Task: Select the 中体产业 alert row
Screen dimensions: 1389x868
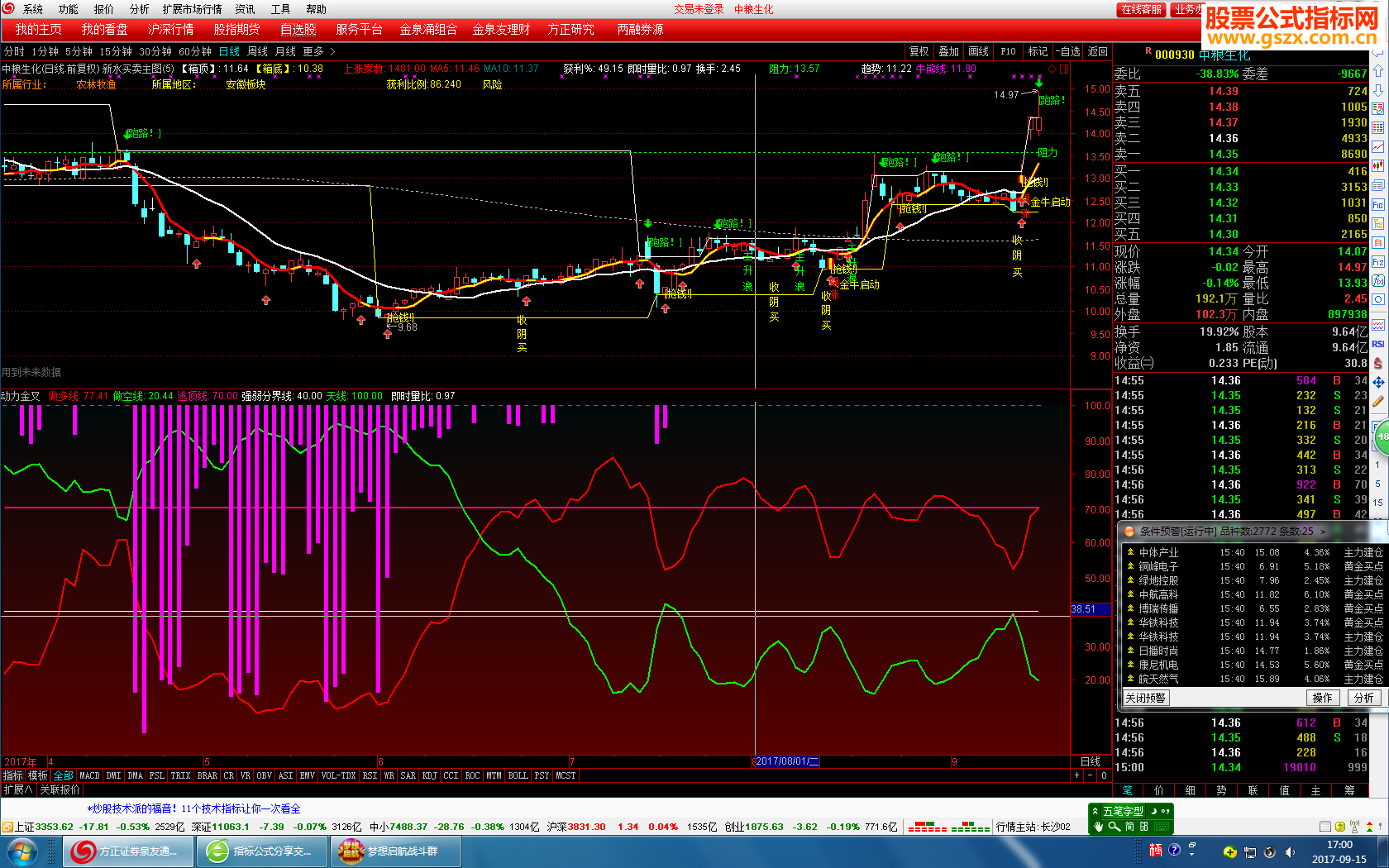Action: pos(1253,552)
